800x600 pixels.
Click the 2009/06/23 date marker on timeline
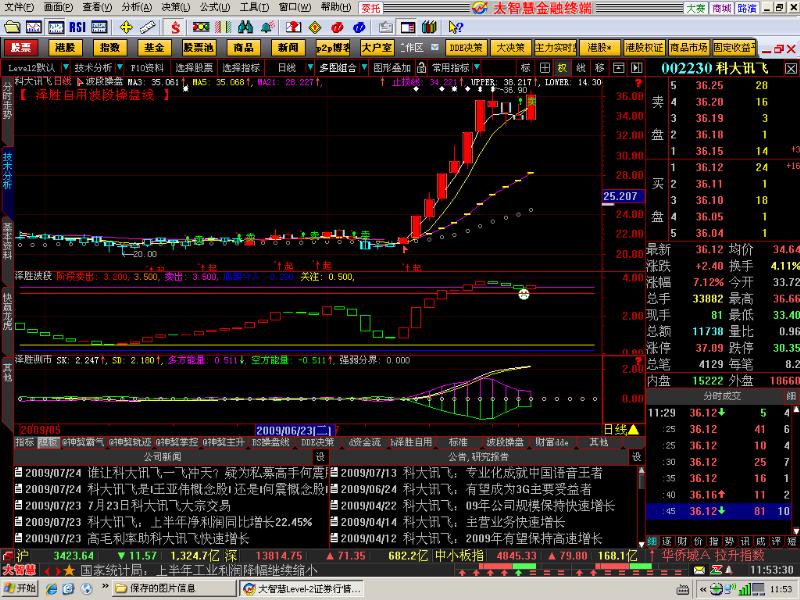295,431
